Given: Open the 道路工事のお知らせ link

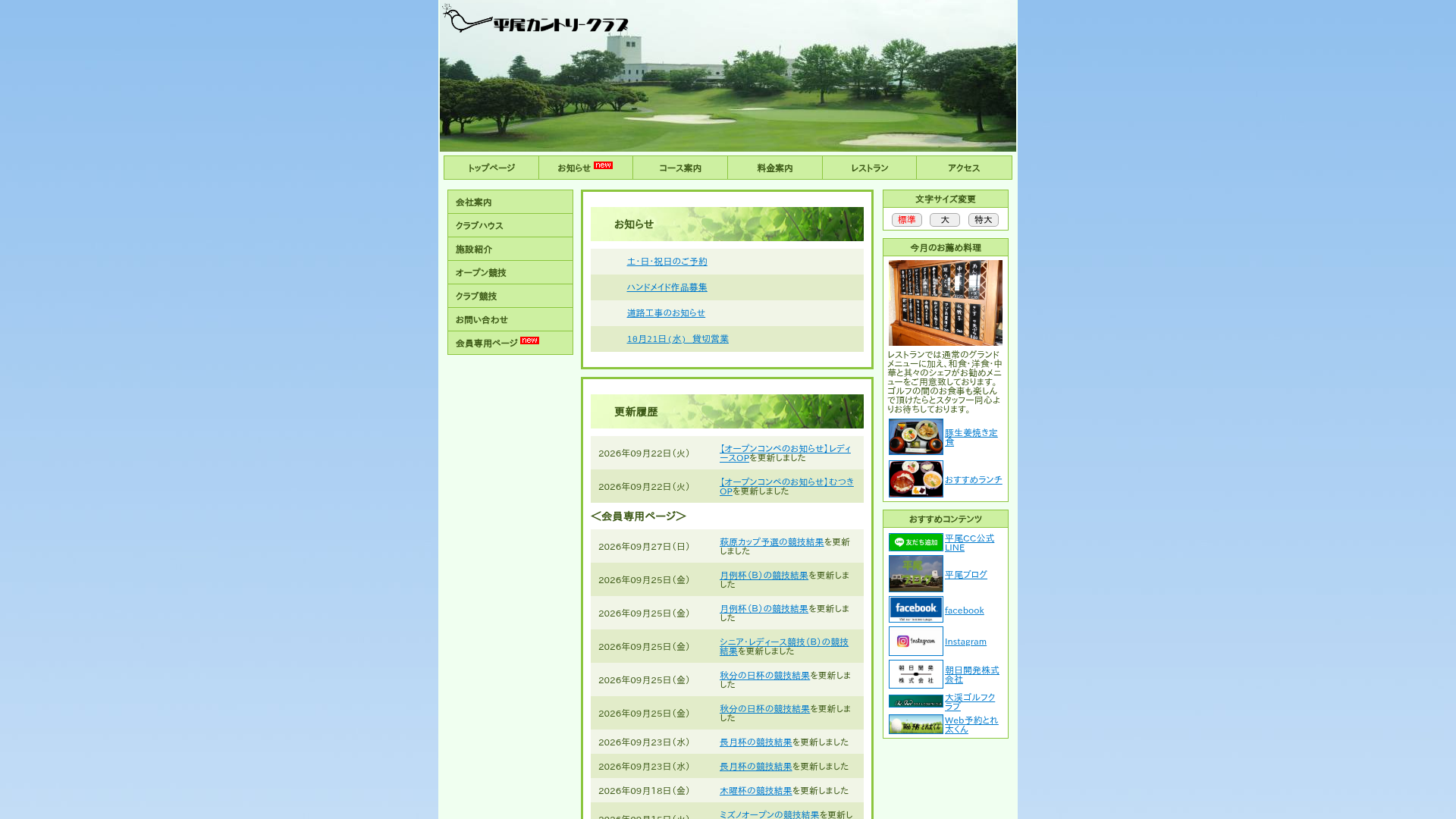Looking at the screenshot, I should 666,313.
